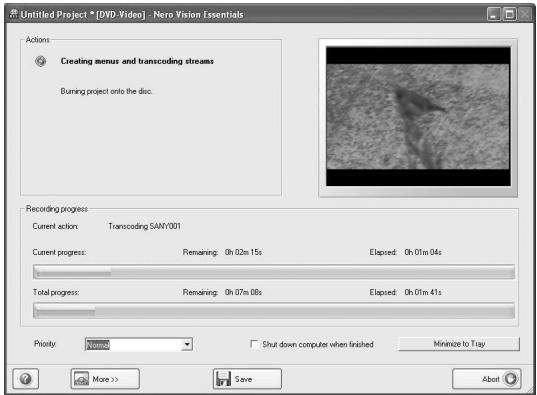Open help with the question mark button
The height and width of the screenshot is (395, 537).
click(26, 379)
